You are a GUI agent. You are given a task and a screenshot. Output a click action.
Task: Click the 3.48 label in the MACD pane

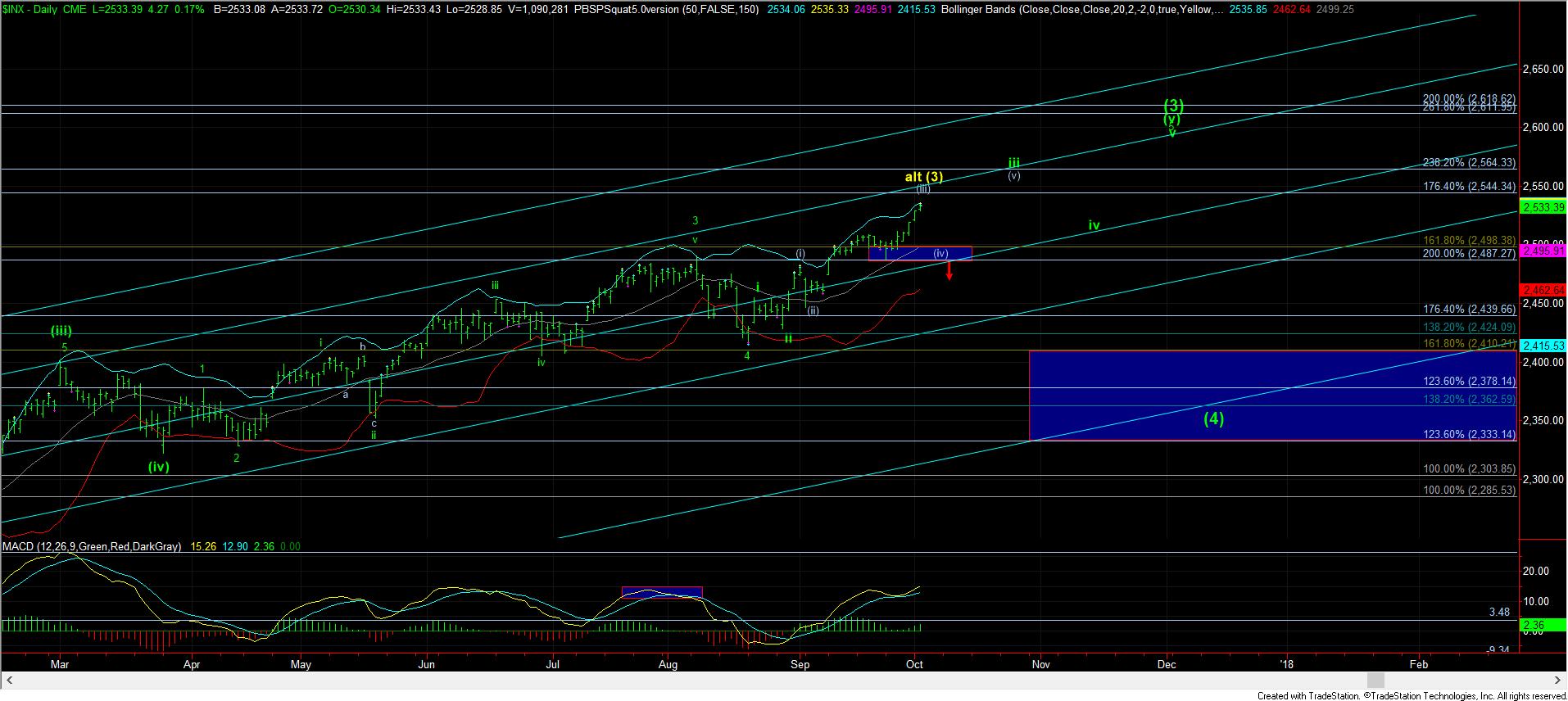click(1499, 612)
